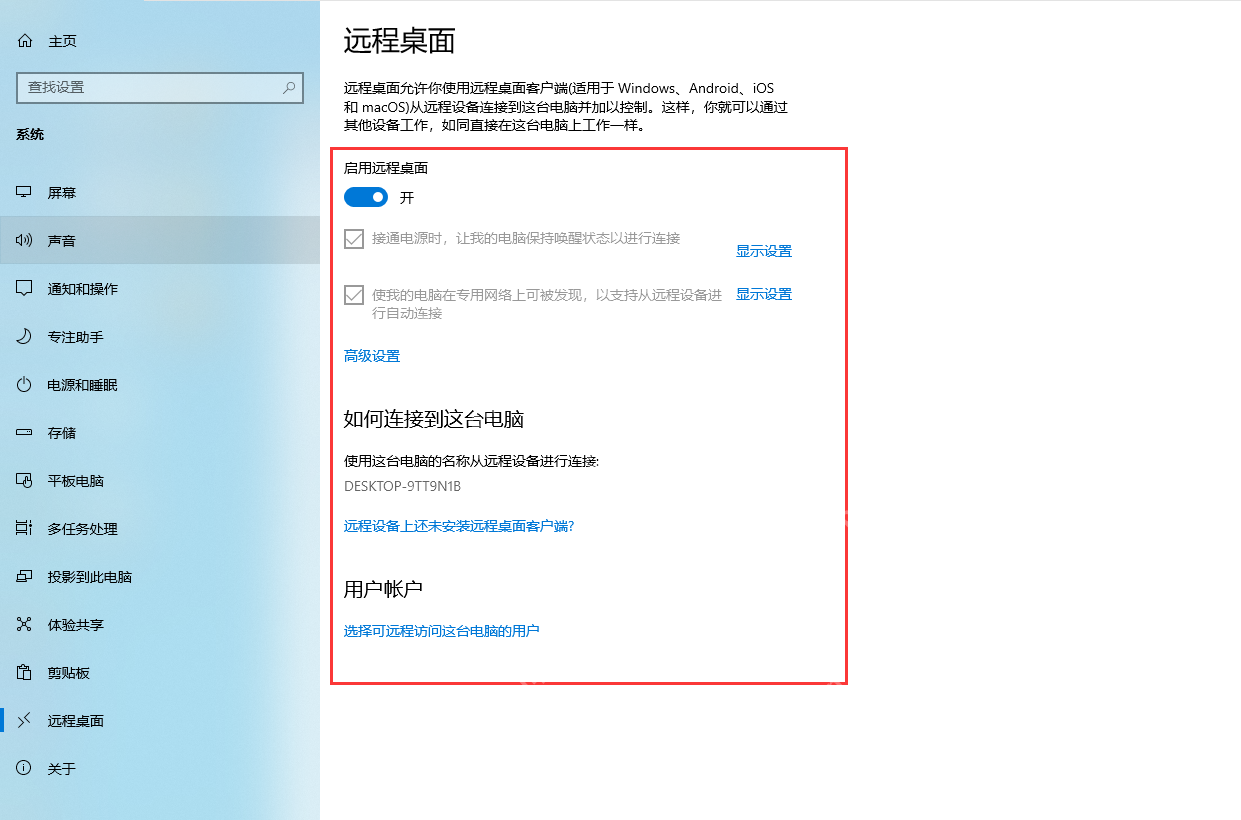Turn off the 启用远程桌面 switch
This screenshot has height=820, width=1241.
point(366,198)
